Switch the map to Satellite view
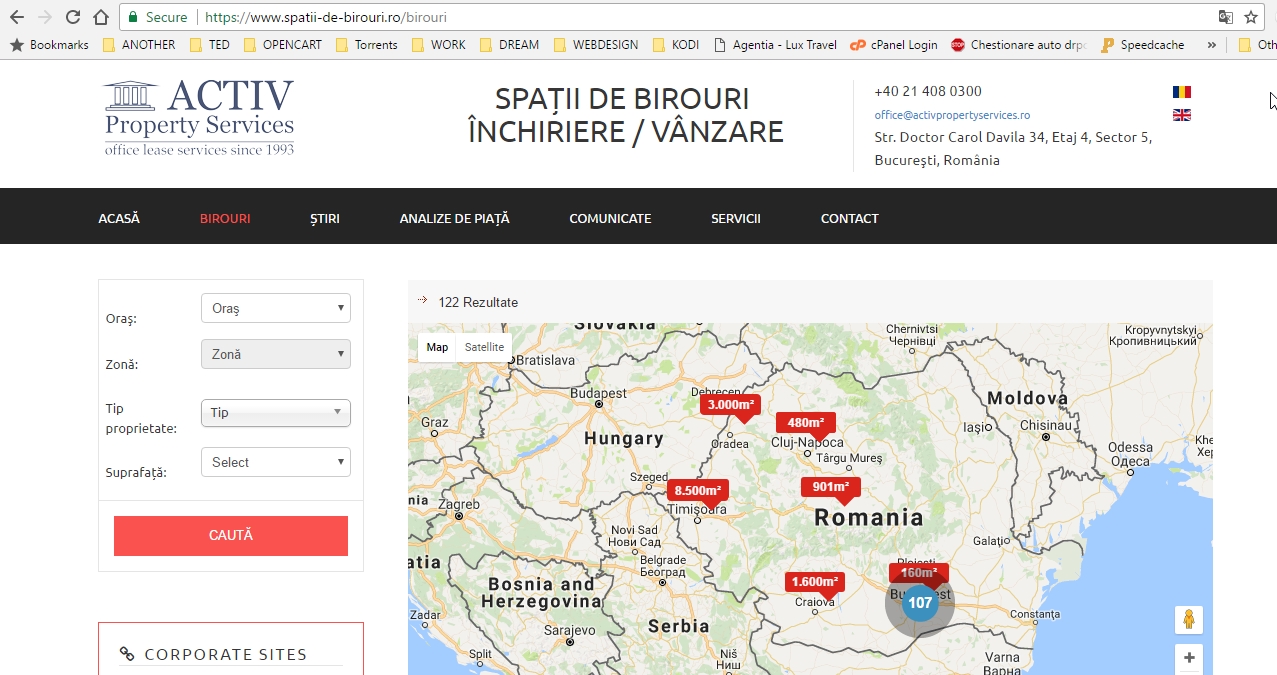The height and width of the screenshot is (675, 1277). 484,347
